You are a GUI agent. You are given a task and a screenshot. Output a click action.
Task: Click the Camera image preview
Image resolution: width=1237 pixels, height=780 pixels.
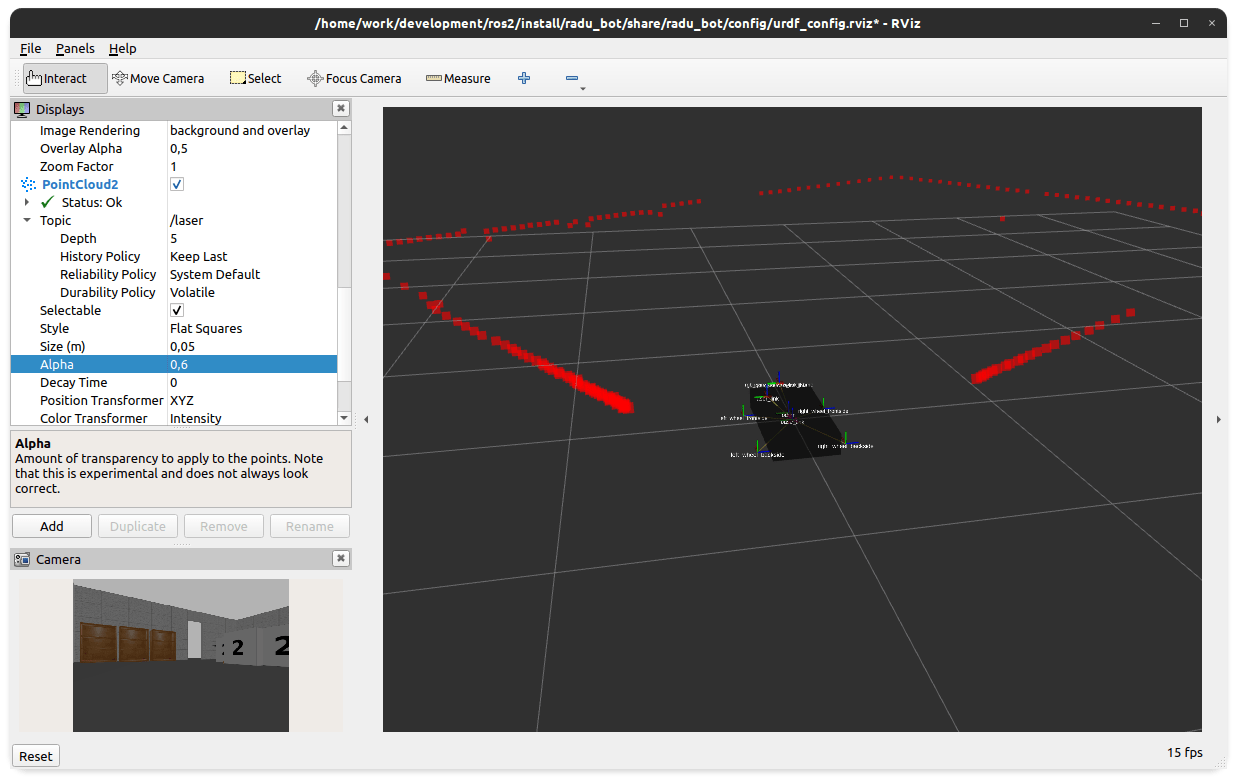pyautogui.click(x=181, y=655)
